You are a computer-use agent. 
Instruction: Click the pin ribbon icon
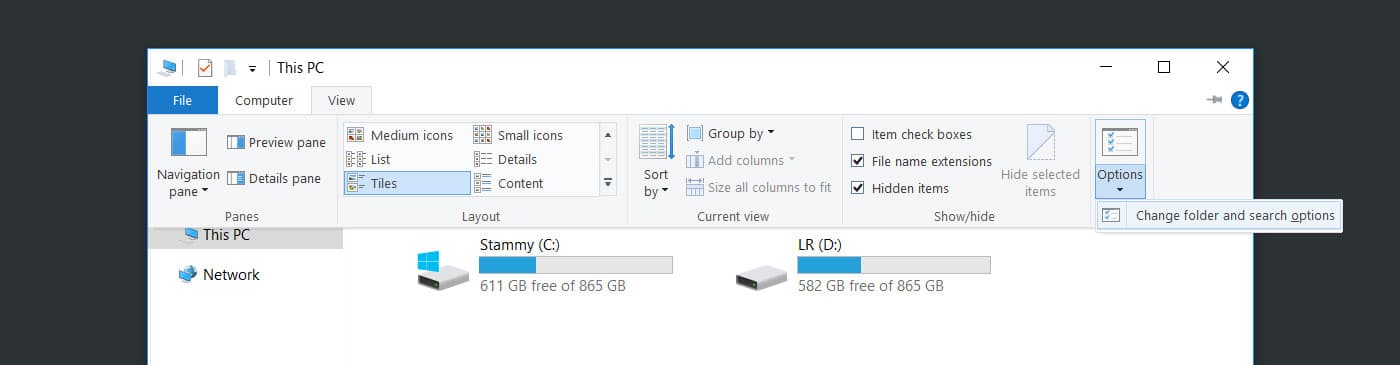pyautogui.click(x=1215, y=100)
